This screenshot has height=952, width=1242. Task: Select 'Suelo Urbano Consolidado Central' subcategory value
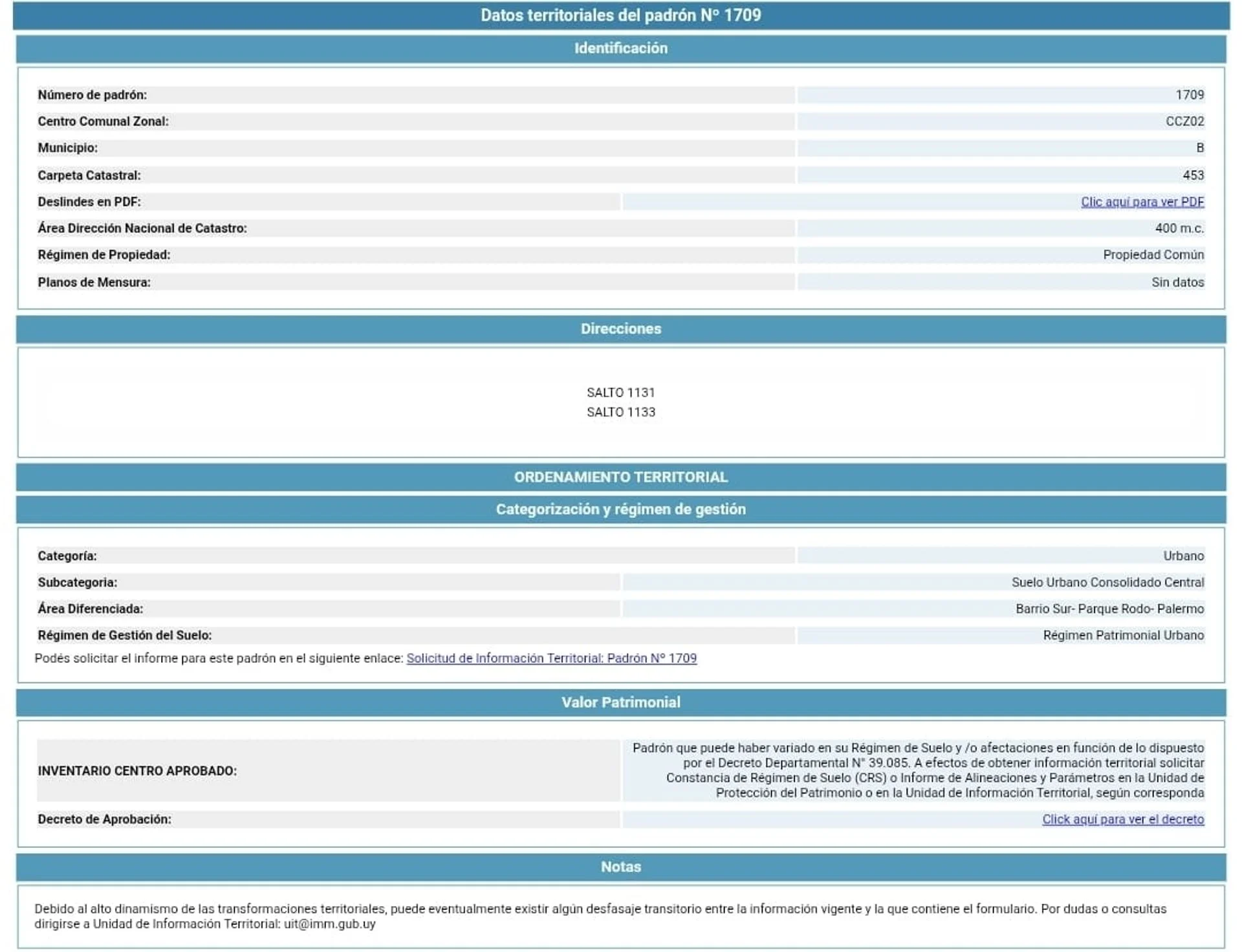(x=1107, y=582)
